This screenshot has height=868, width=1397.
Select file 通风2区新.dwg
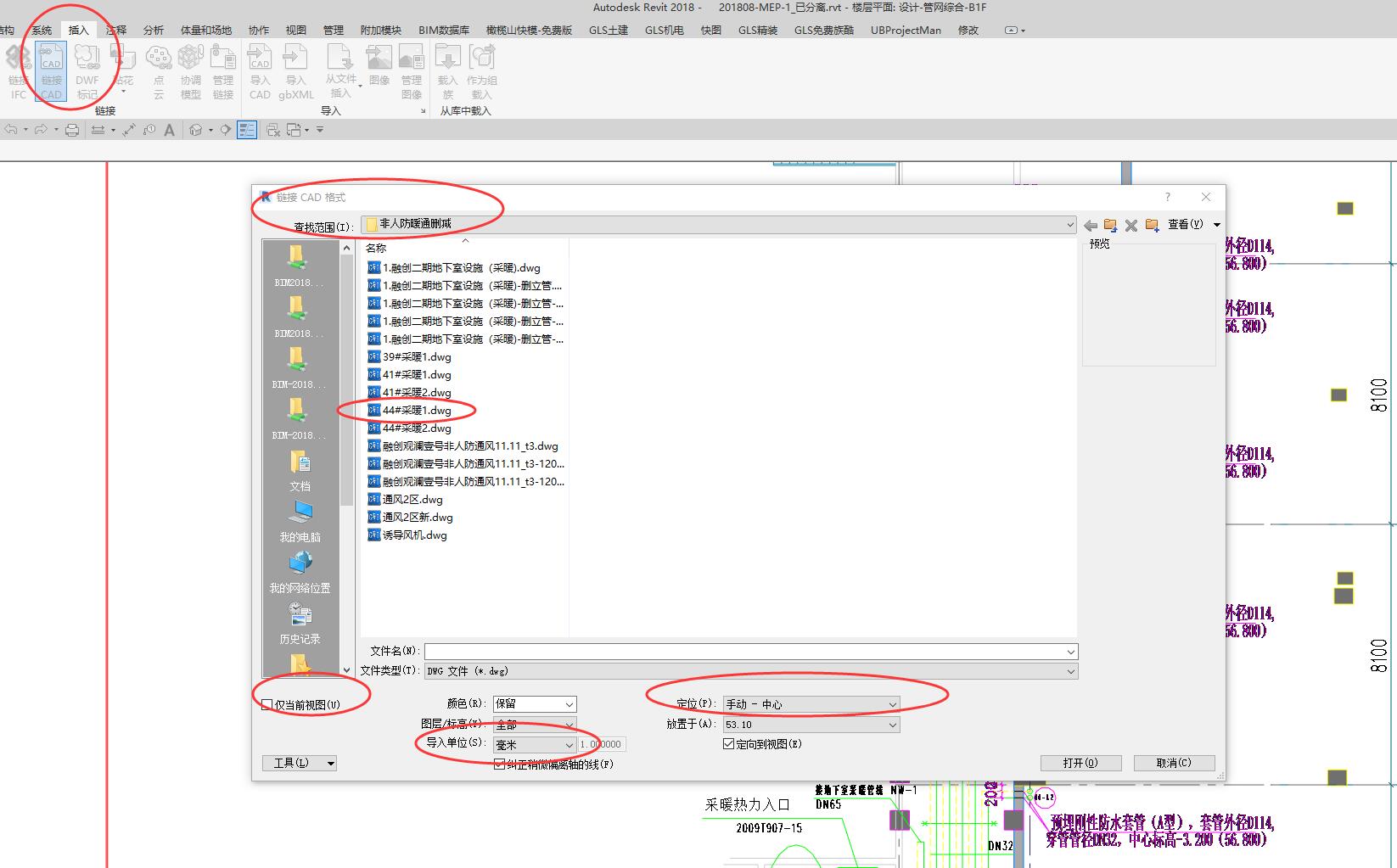coord(411,517)
